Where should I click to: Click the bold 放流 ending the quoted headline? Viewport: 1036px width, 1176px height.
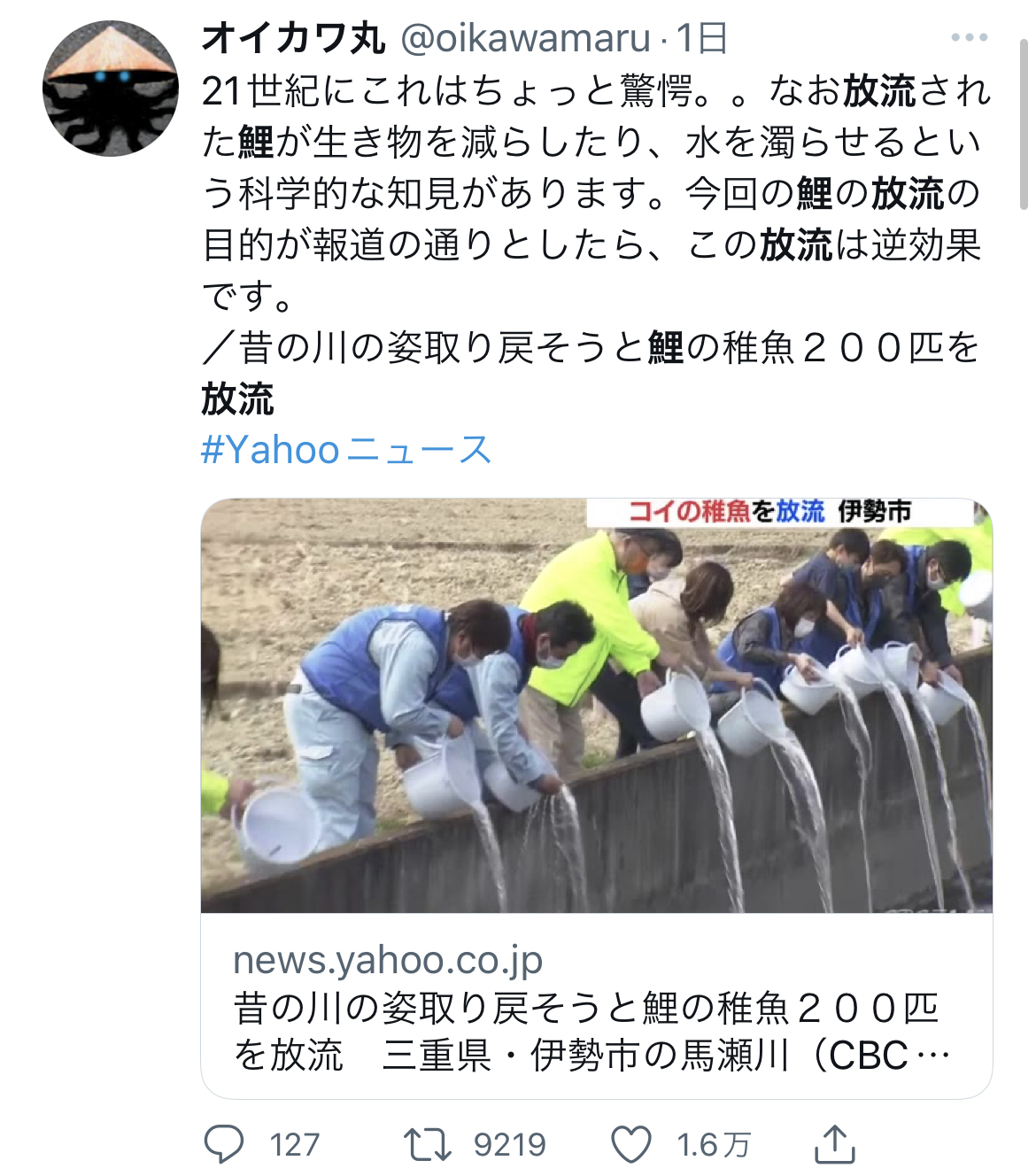pos(237,398)
